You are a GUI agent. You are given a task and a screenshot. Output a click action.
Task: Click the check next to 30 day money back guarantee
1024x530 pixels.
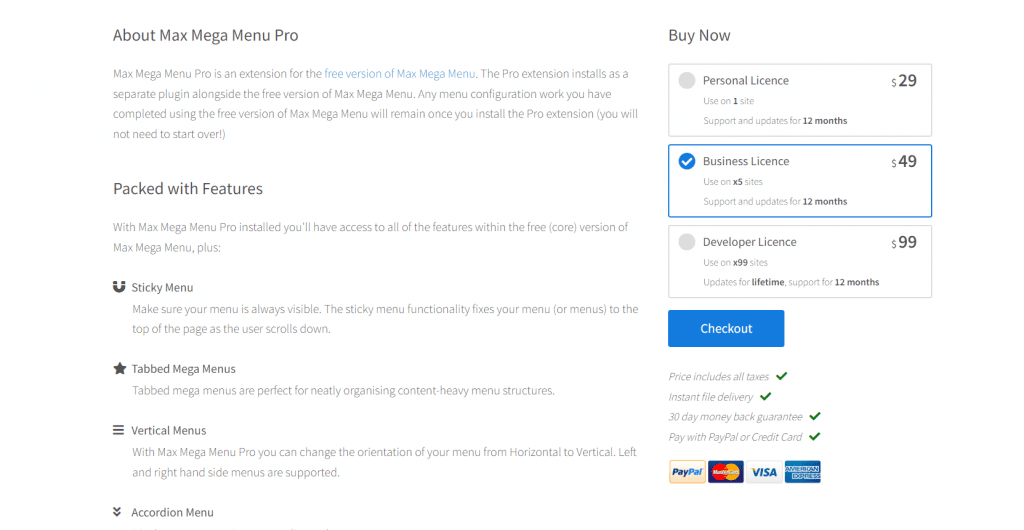tap(815, 416)
